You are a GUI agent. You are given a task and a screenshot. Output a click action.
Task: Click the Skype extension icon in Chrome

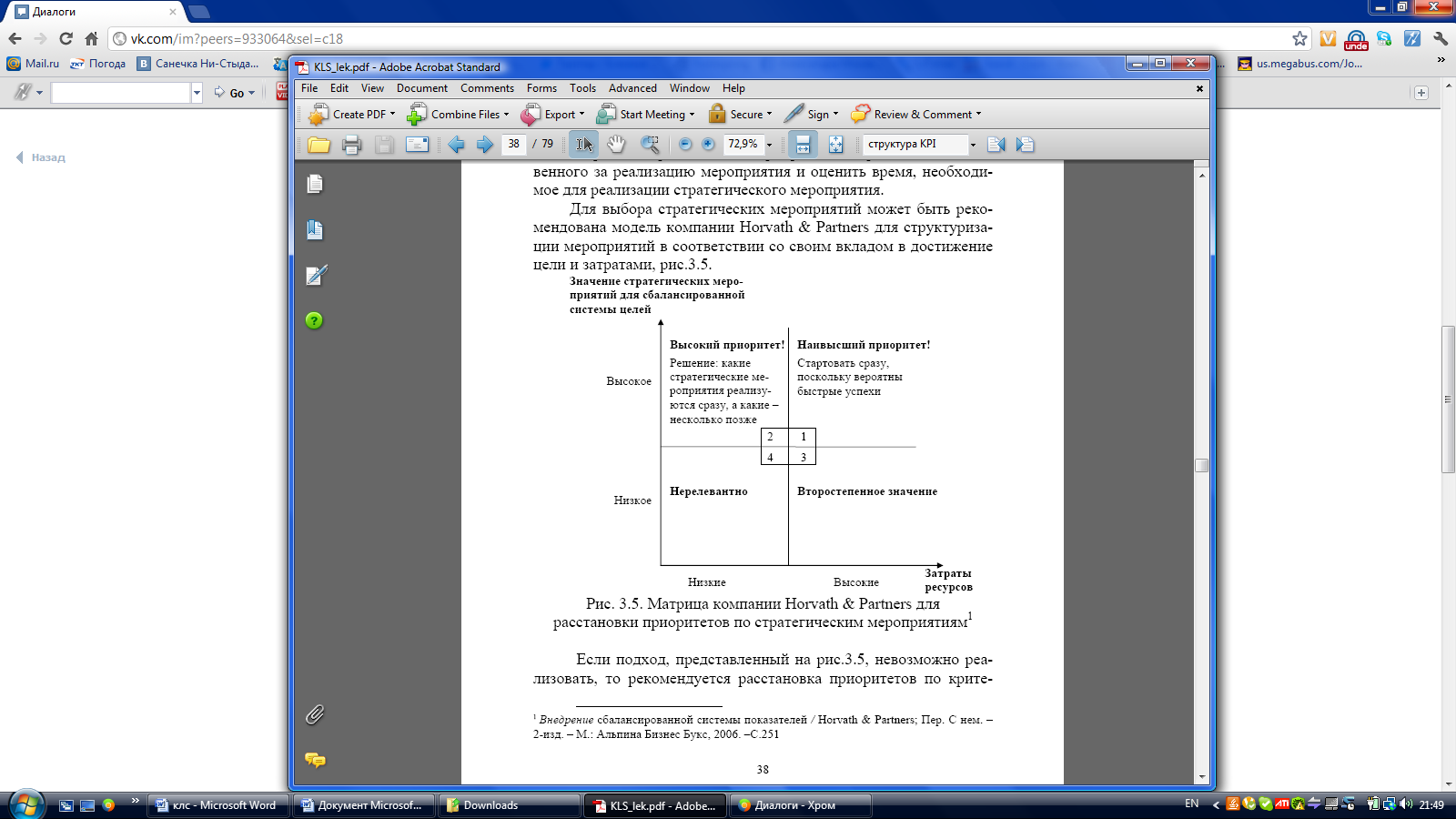[x=1384, y=38]
